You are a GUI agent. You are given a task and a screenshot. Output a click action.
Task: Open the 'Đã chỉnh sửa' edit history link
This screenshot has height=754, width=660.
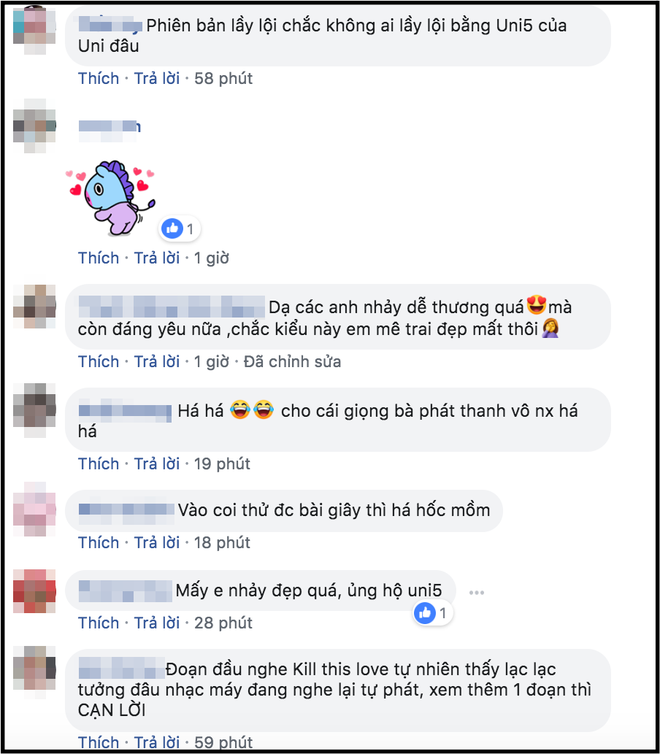point(292,362)
